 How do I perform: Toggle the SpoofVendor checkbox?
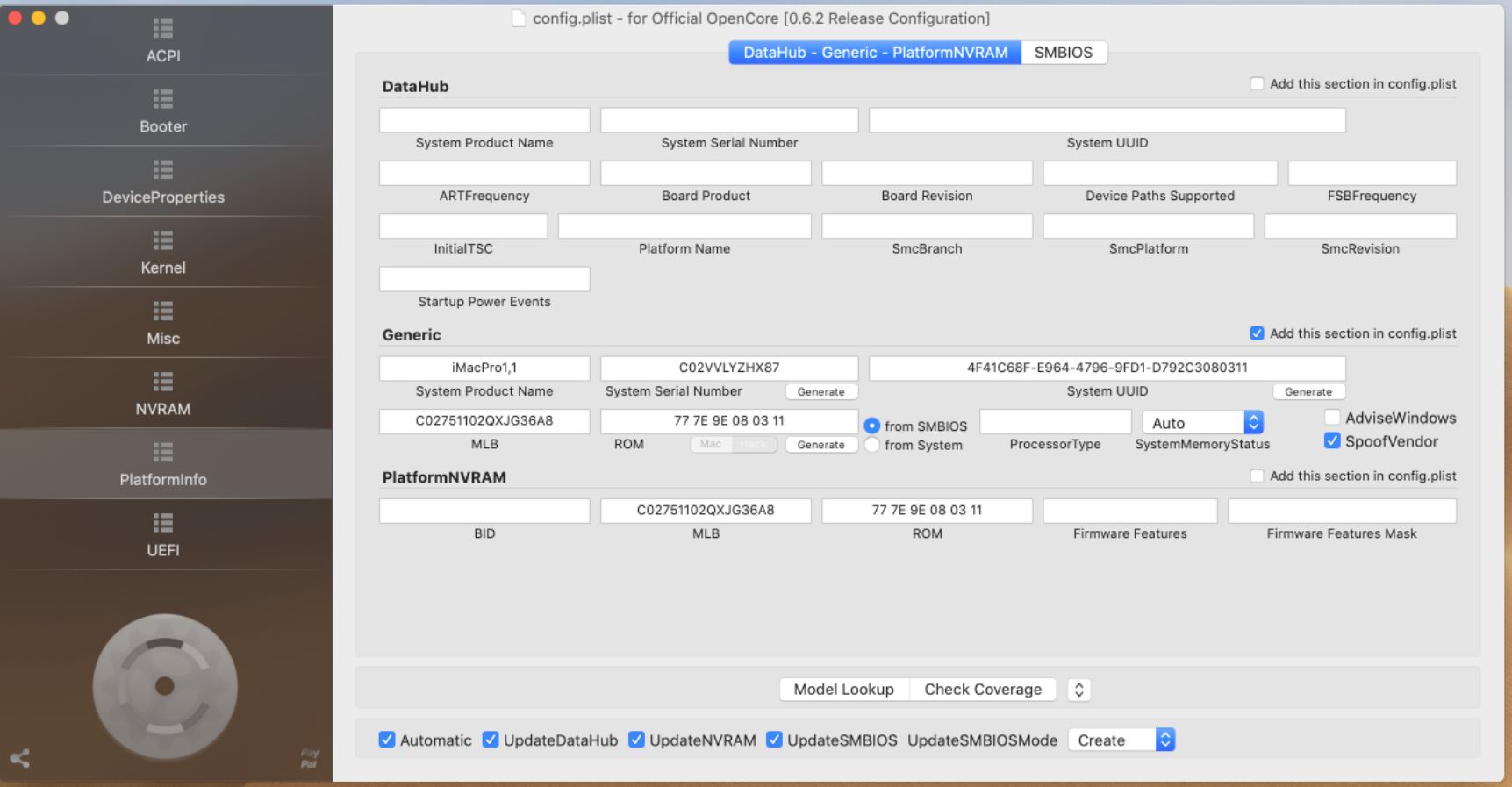coord(1332,441)
